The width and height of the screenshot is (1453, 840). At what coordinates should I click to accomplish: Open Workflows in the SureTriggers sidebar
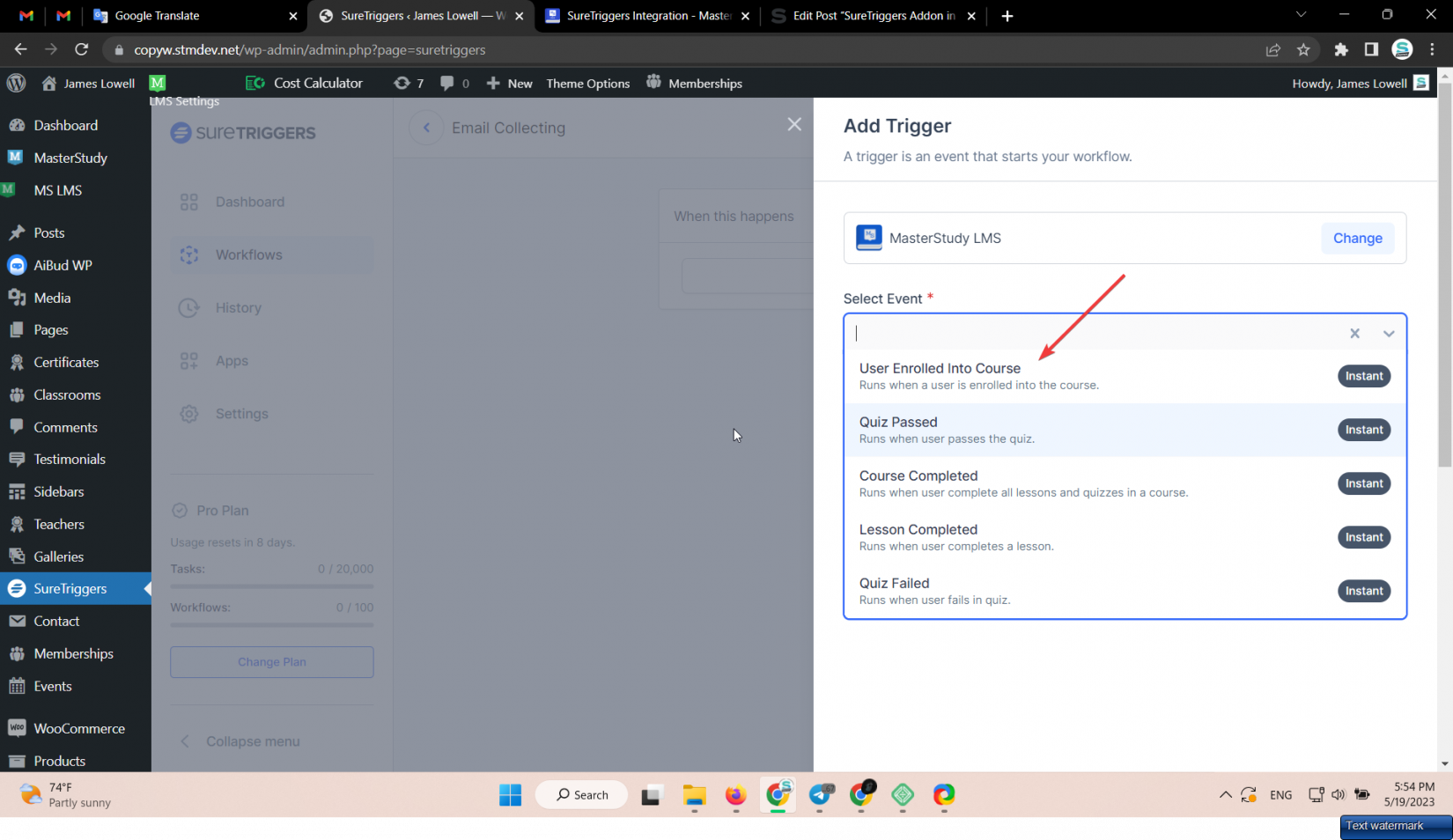point(247,254)
